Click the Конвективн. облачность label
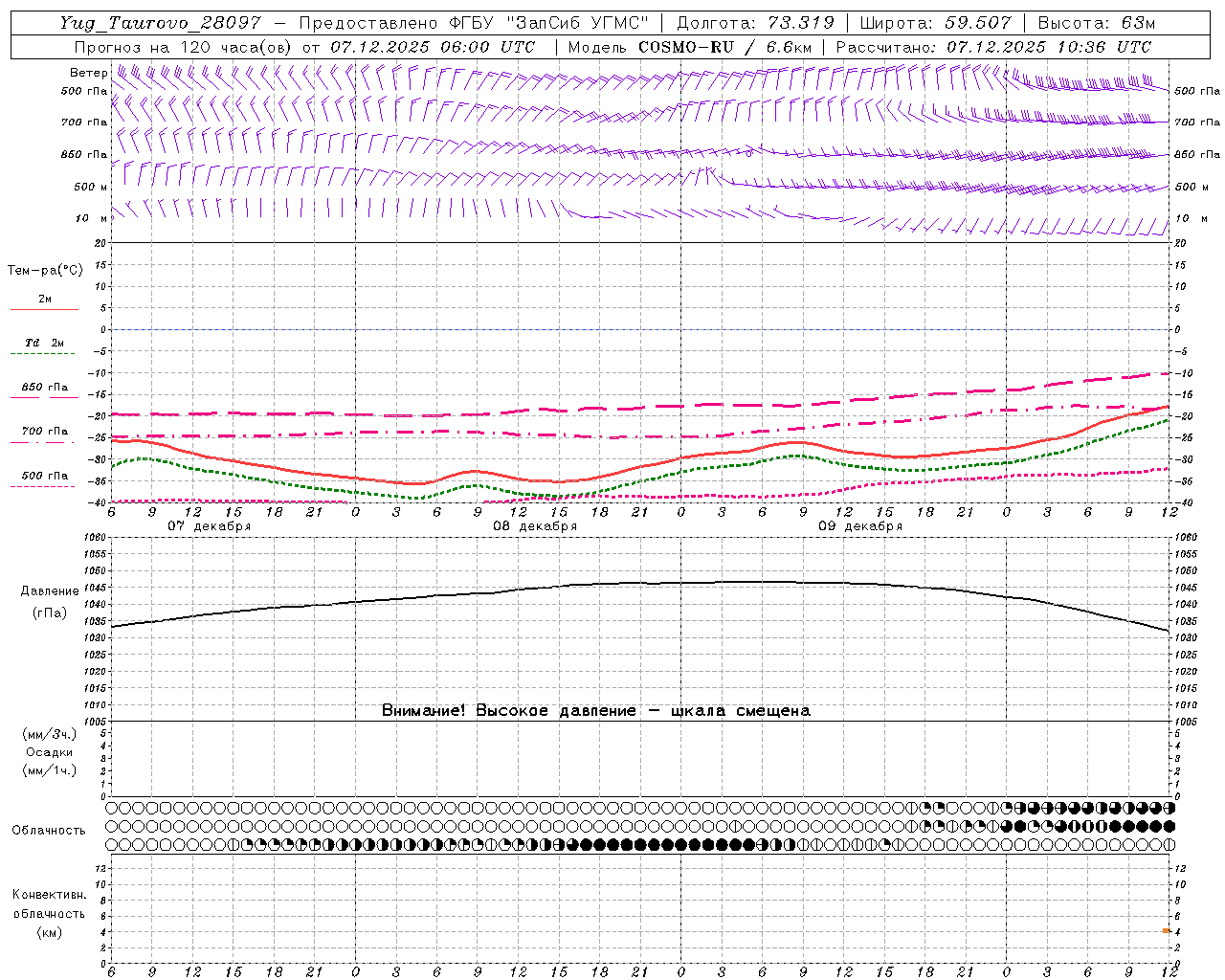Viewport: 1225px width, 980px height. click(49, 904)
